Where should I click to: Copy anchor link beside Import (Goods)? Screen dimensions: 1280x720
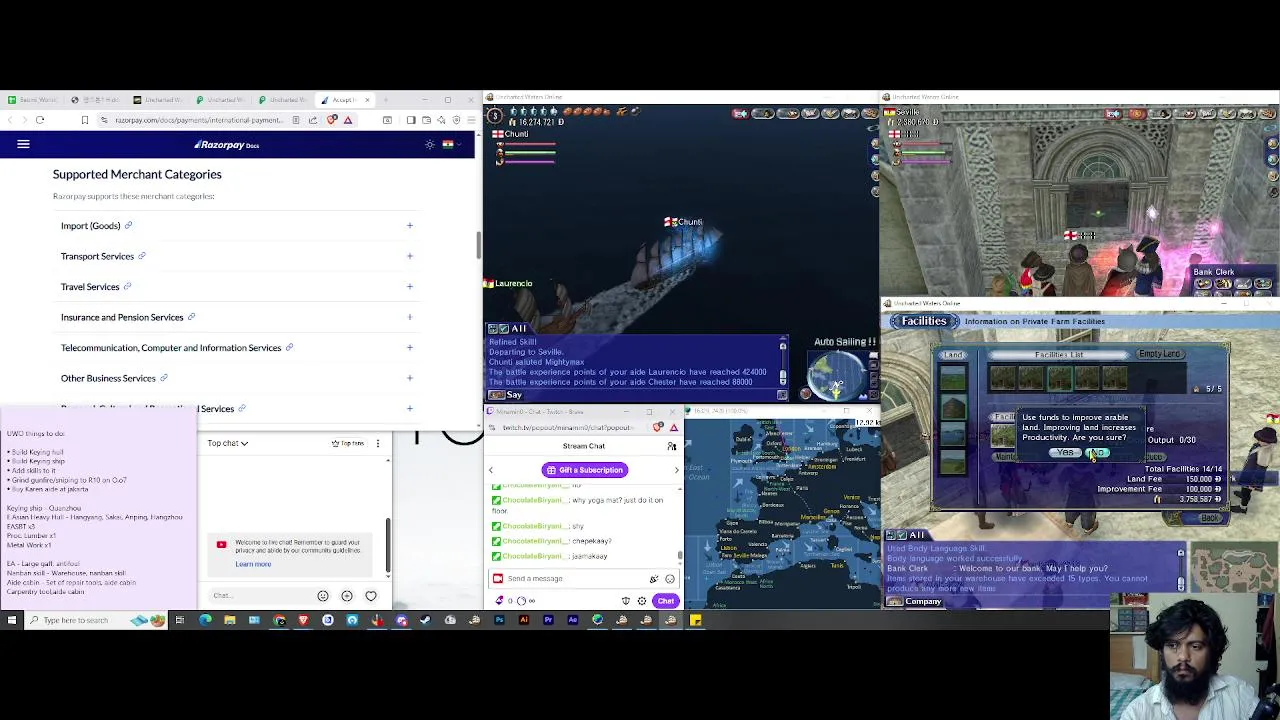(128, 226)
